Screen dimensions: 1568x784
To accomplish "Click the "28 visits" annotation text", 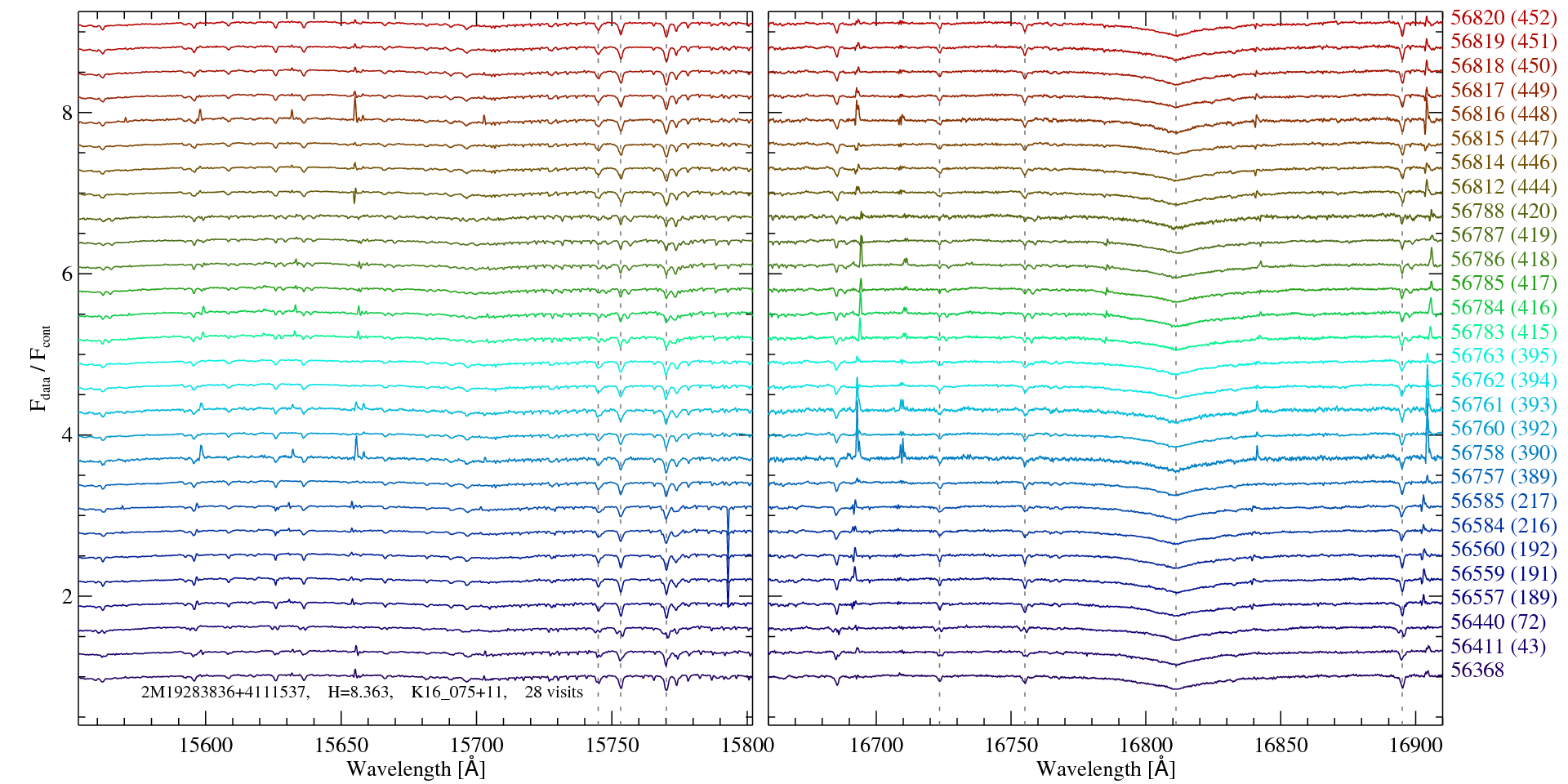I will (x=554, y=693).
